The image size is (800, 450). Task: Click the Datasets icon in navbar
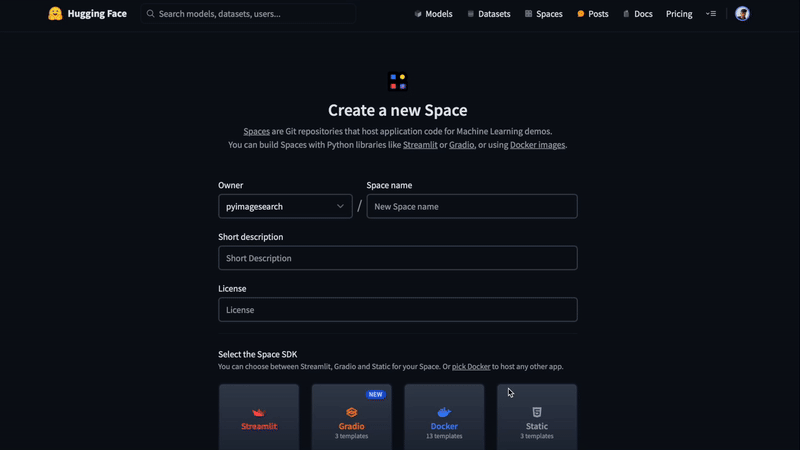[x=470, y=14]
